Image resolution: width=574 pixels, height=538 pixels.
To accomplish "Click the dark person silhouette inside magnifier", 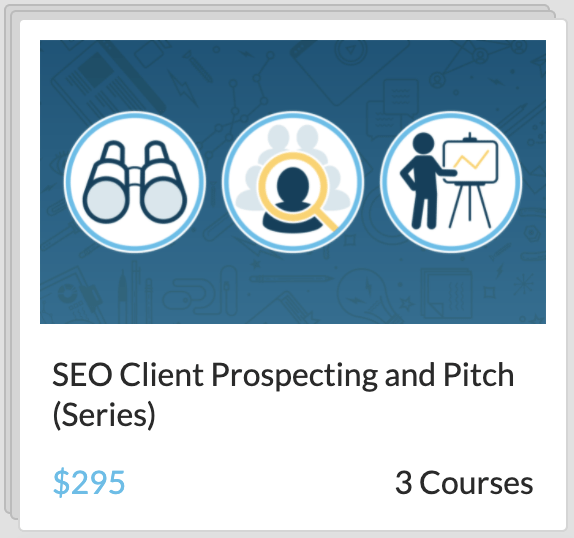I will point(292,199).
